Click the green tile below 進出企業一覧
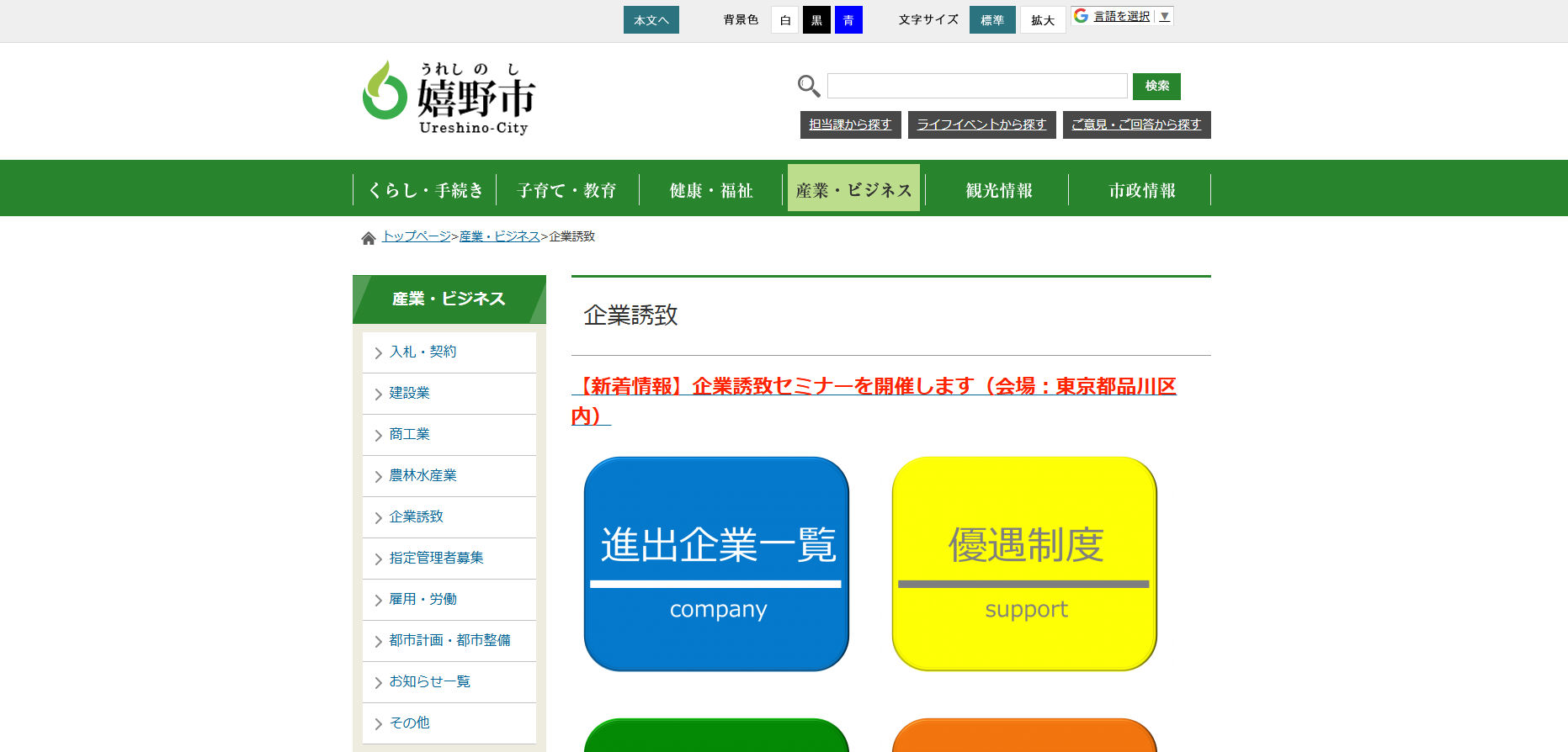Viewport: 1568px width, 752px height. click(x=716, y=736)
